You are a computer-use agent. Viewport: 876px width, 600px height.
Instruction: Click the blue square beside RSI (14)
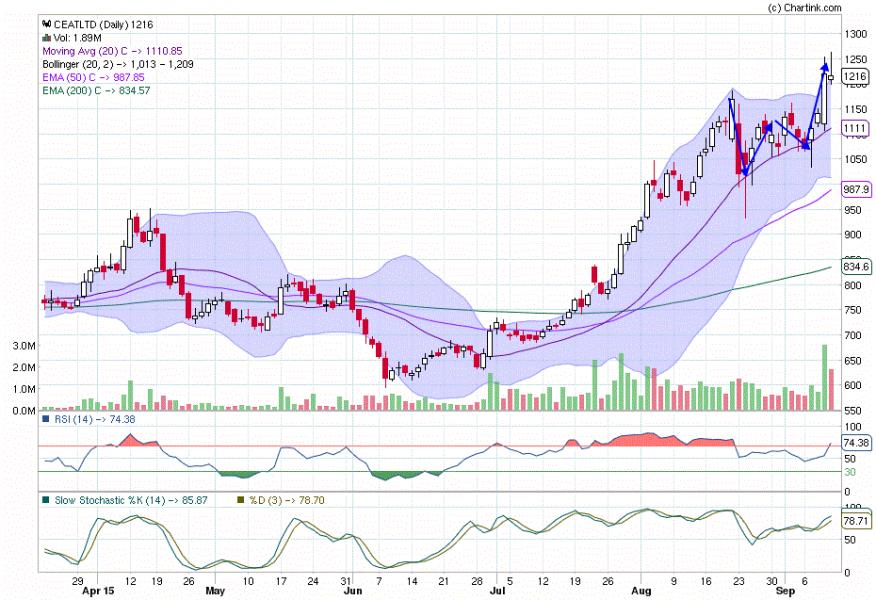[46, 419]
